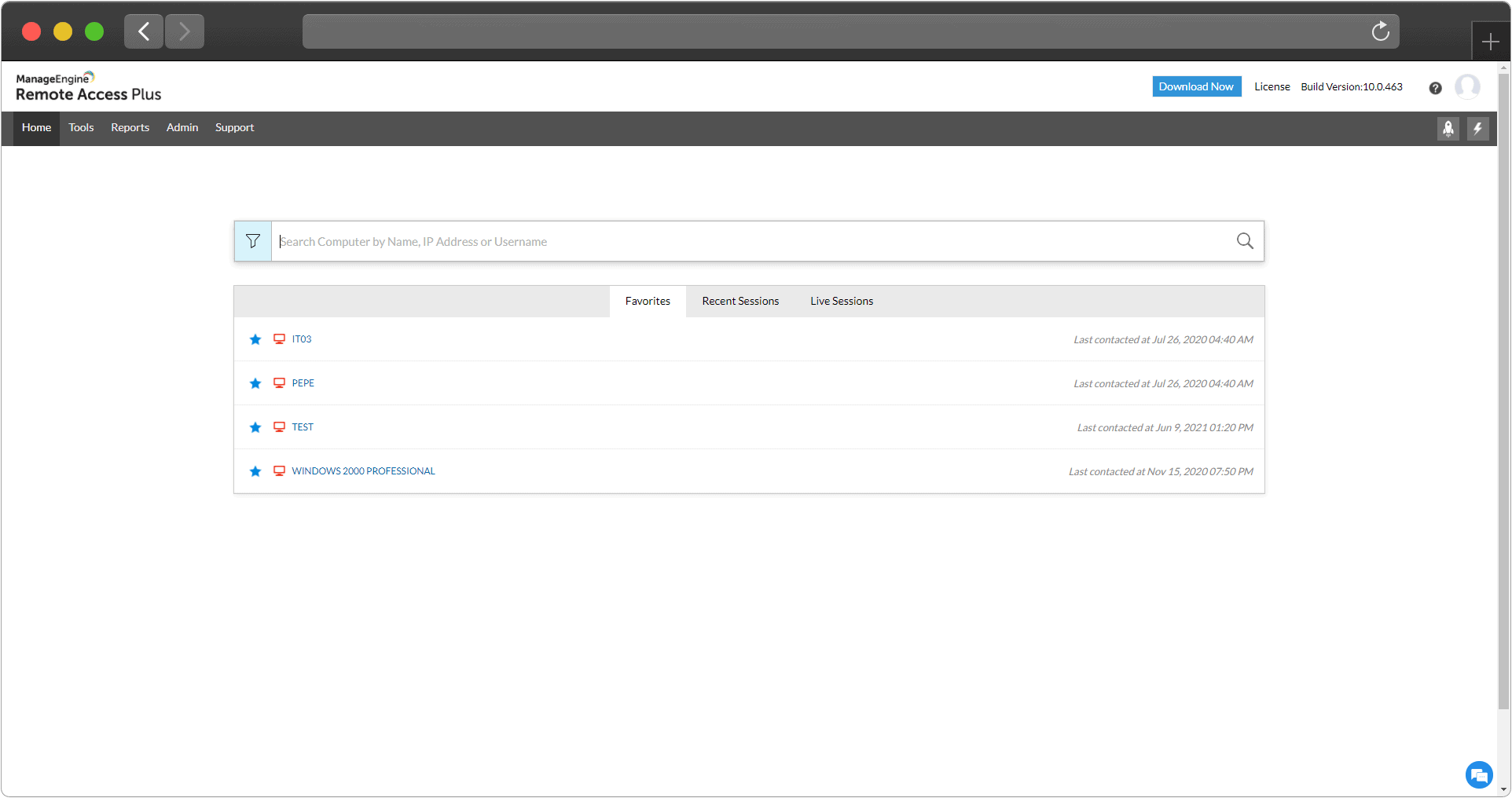Image resolution: width=1512 pixels, height=798 pixels.
Task: Unfavorite IT03 using its star icon
Action: click(255, 339)
